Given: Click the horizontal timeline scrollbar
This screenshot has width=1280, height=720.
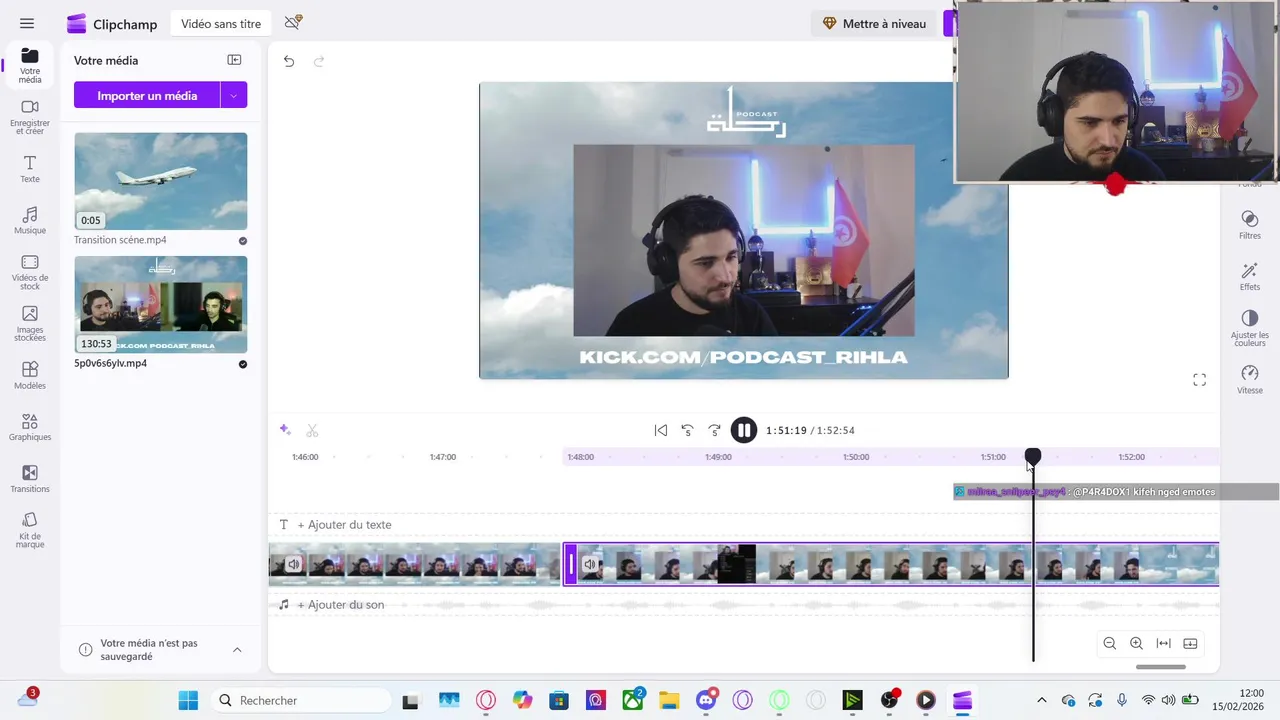Looking at the screenshot, I should pyautogui.click(x=1161, y=667).
